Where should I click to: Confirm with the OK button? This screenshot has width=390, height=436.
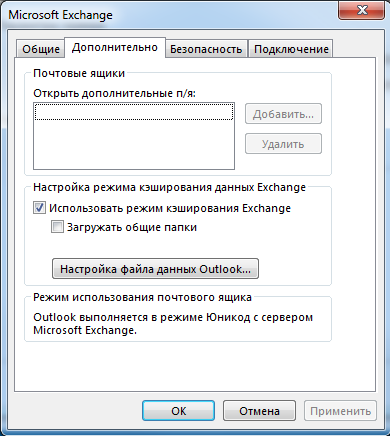178,411
